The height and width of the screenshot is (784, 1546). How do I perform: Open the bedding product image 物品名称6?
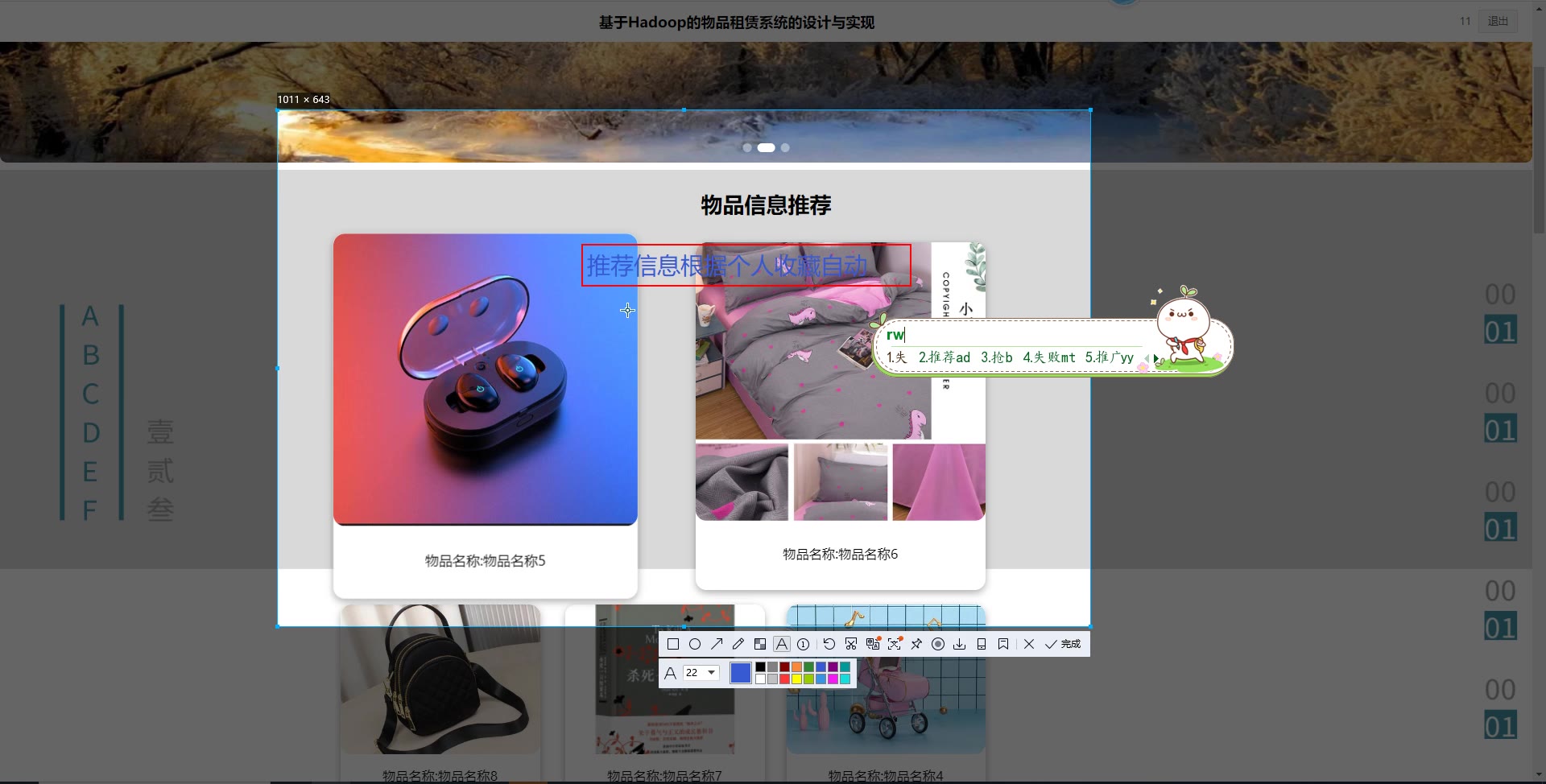coord(841,382)
